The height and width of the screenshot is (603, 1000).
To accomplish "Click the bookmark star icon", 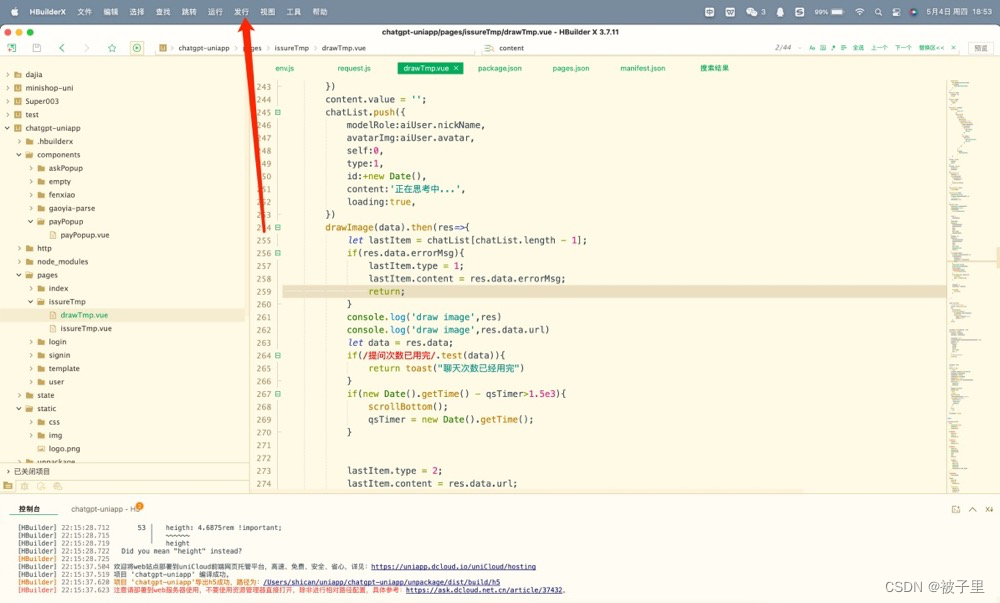I will 112,48.
